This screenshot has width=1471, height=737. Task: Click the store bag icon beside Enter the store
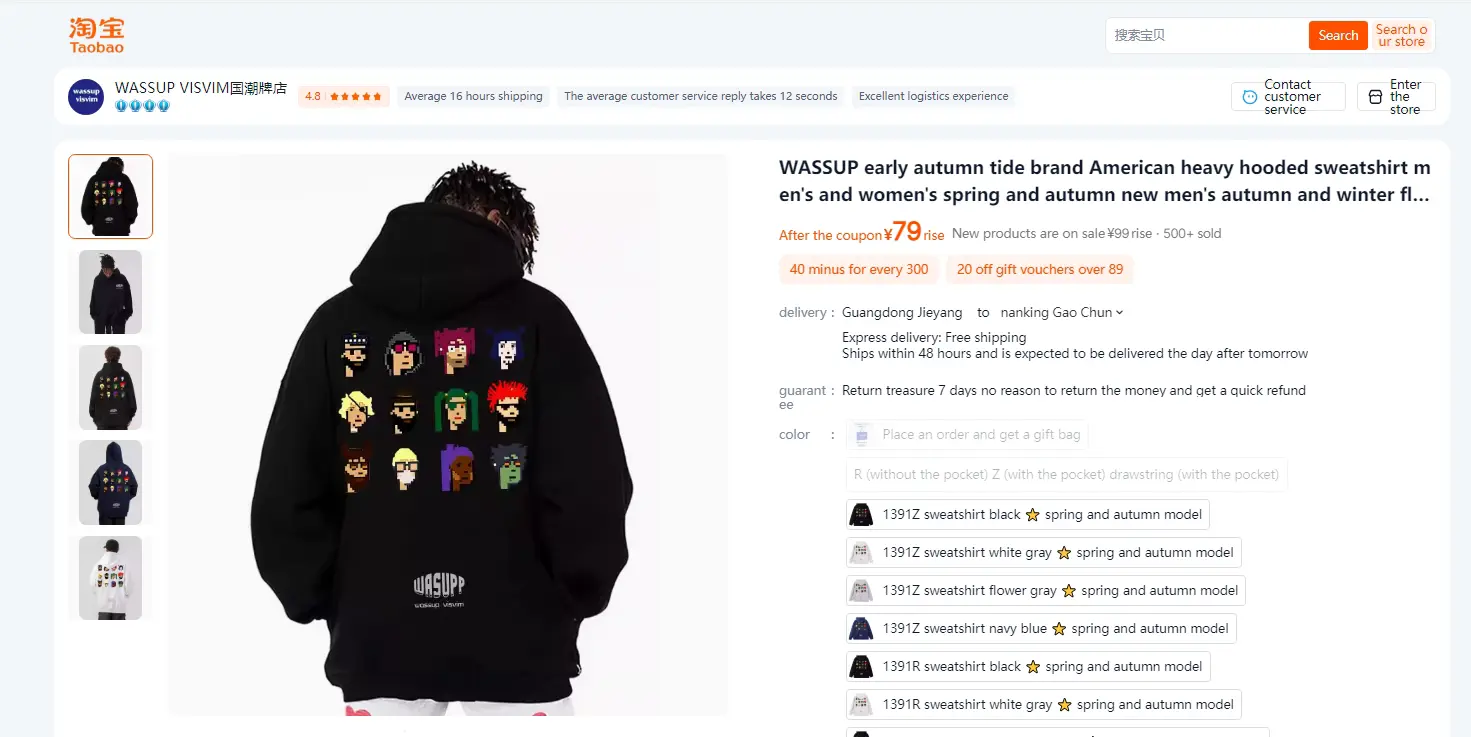point(1375,97)
